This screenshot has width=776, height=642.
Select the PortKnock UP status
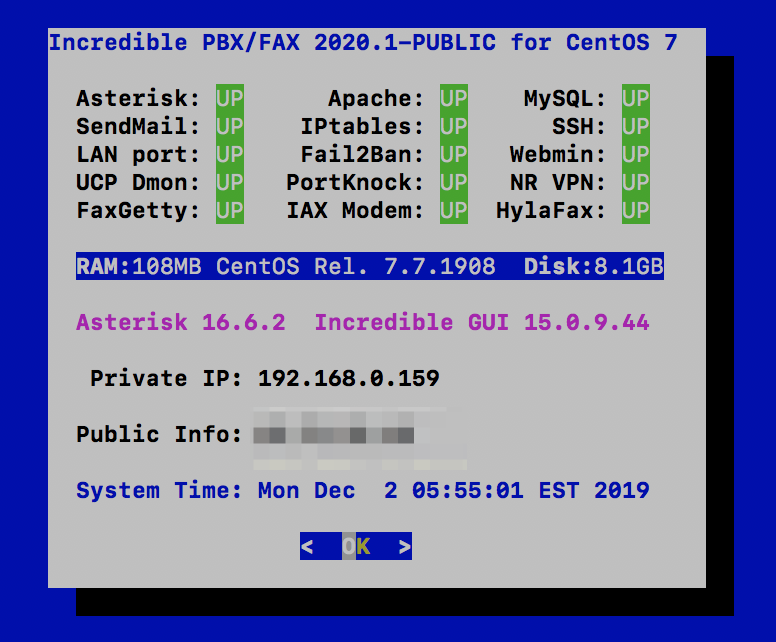click(454, 182)
